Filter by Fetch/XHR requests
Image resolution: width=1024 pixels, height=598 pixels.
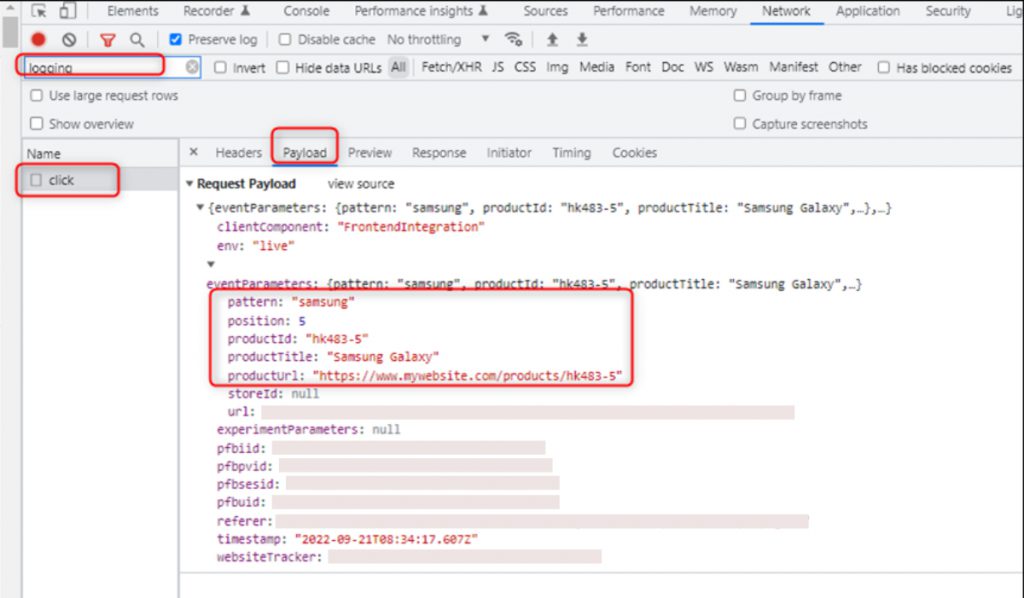452,67
